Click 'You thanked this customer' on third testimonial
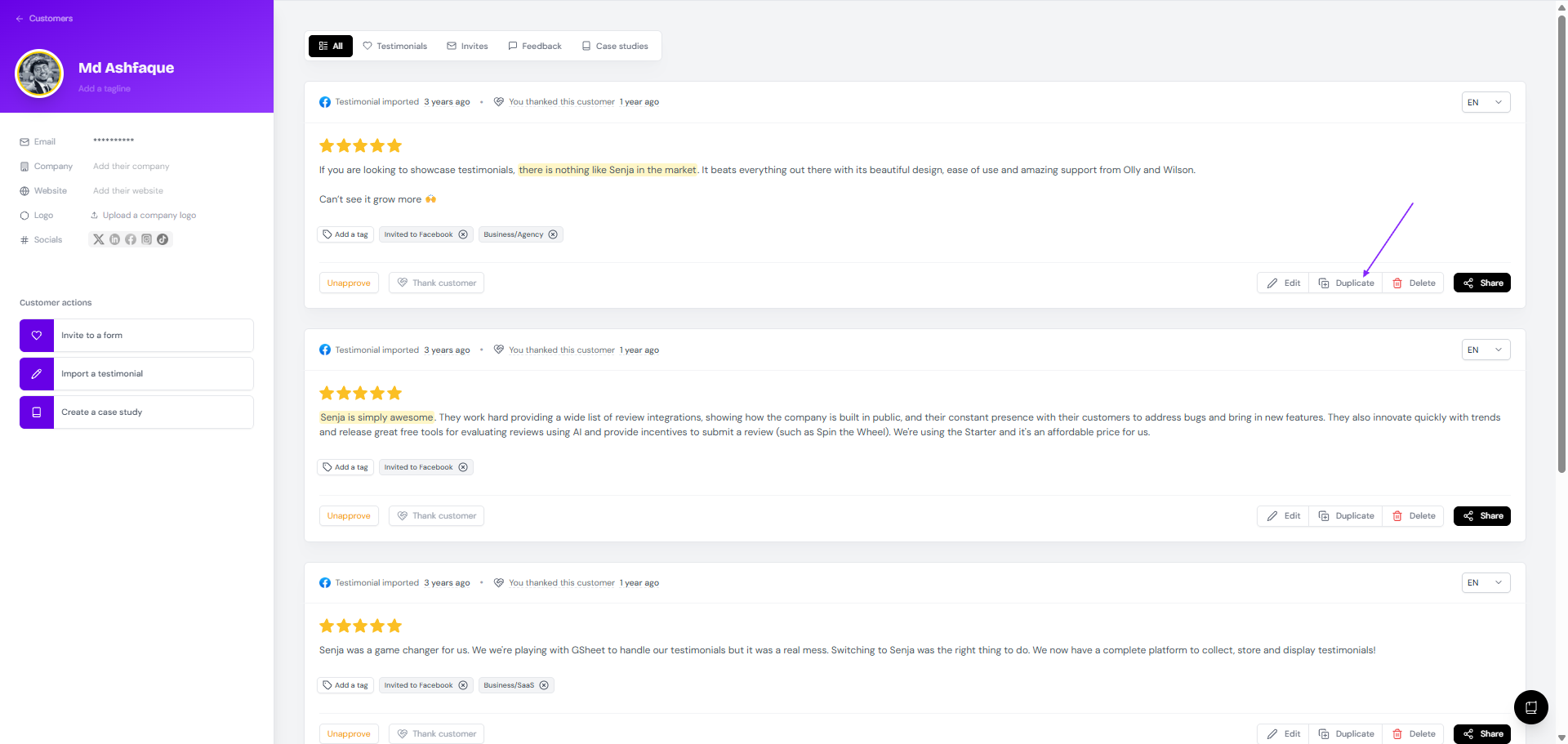1568x744 pixels. (562, 582)
